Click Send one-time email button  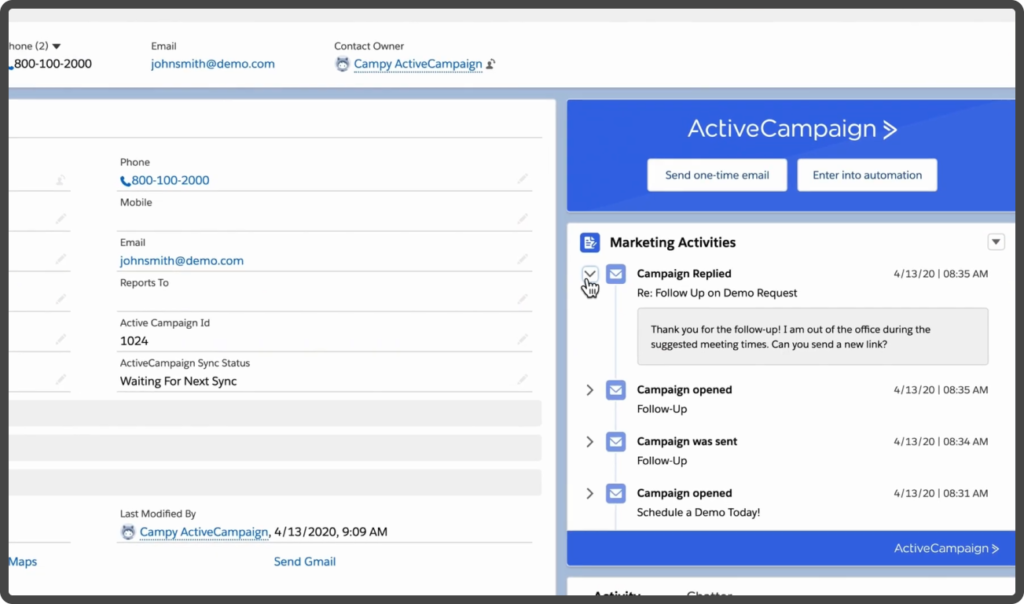point(717,175)
